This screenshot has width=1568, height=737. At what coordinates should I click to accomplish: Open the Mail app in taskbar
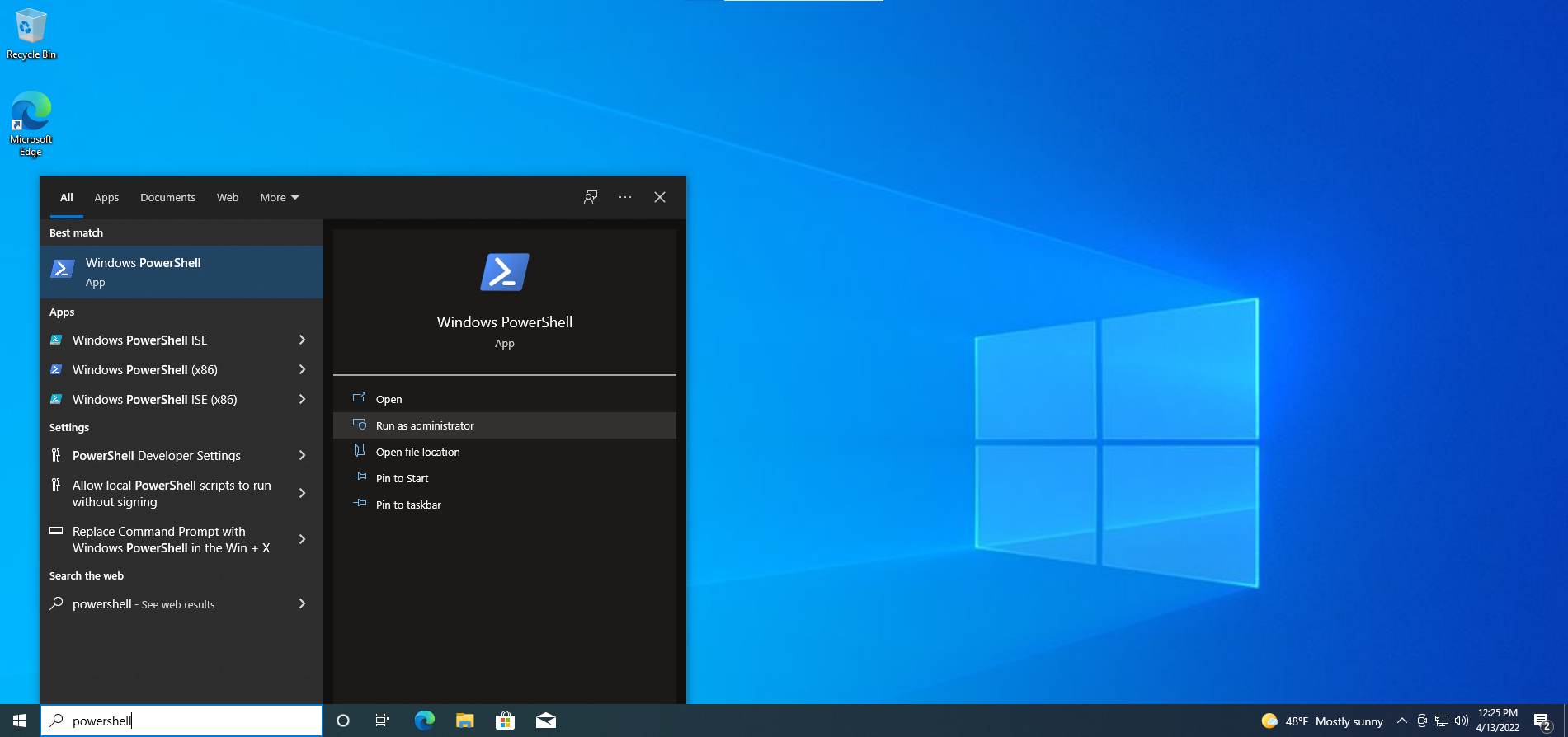point(545,721)
